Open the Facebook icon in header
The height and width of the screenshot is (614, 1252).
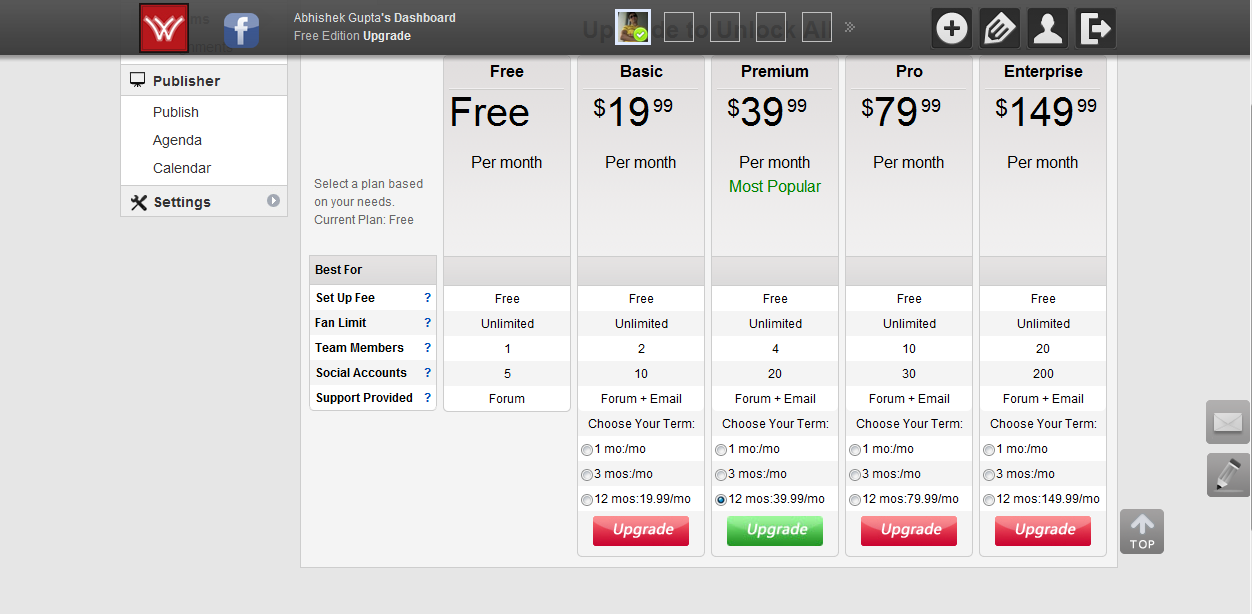point(241,30)
